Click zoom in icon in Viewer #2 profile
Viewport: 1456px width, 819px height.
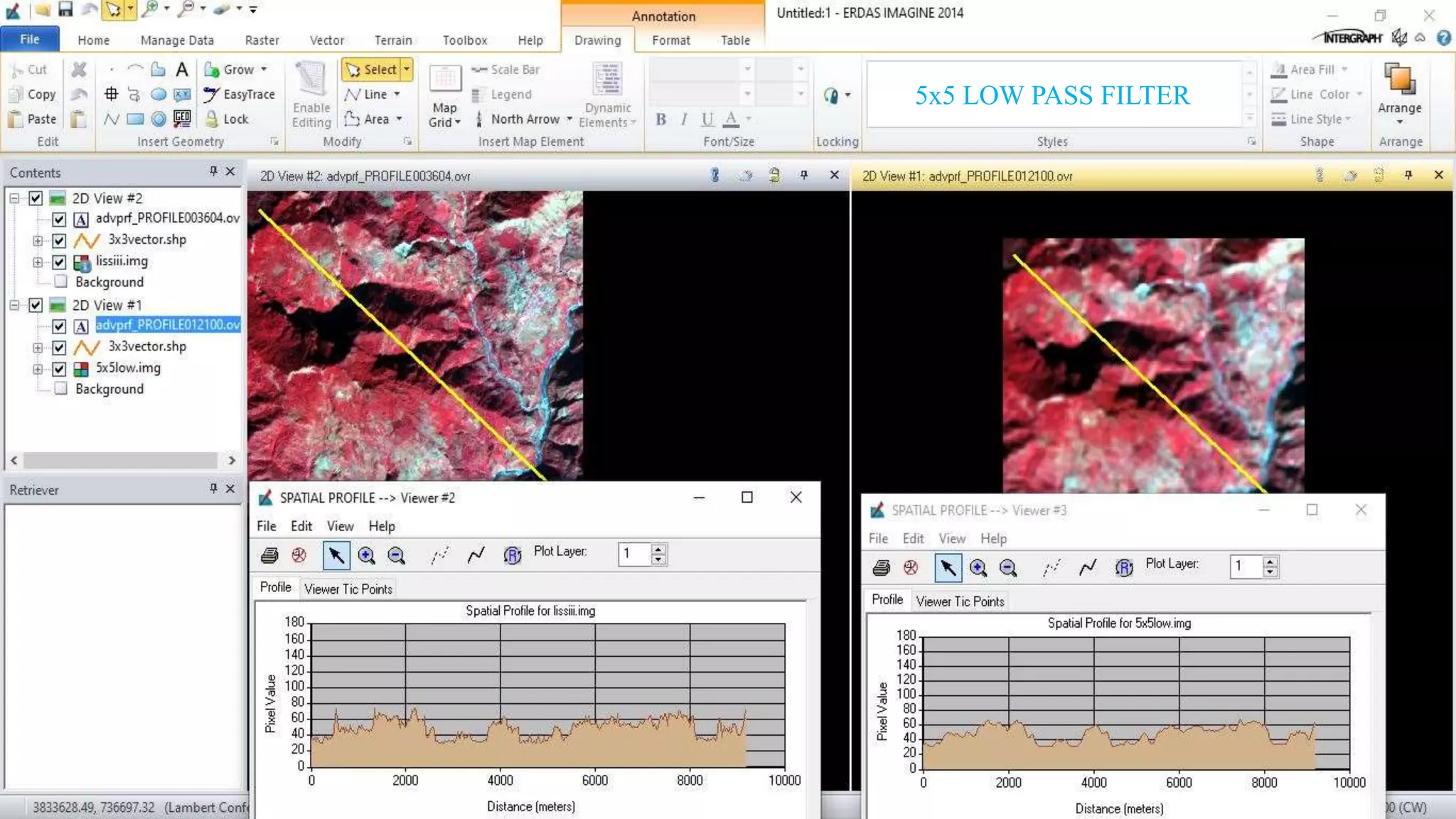(366, 555)
